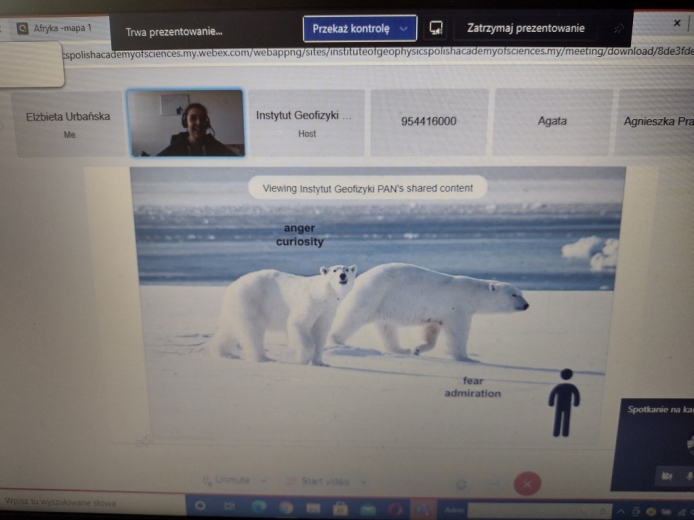
Task: Click Spotkanie na kan… Teams mini window title
Action: (660, 409)
